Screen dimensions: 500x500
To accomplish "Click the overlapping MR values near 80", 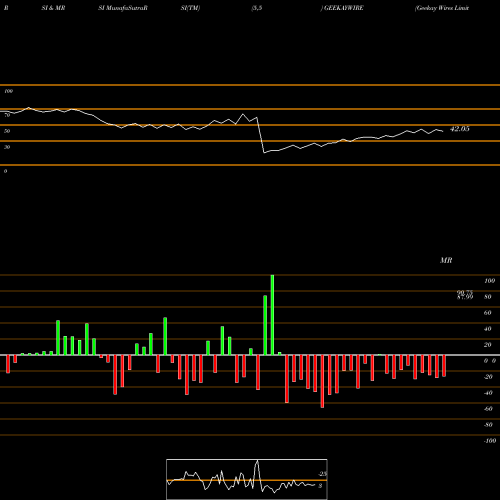I will (465, 295).
